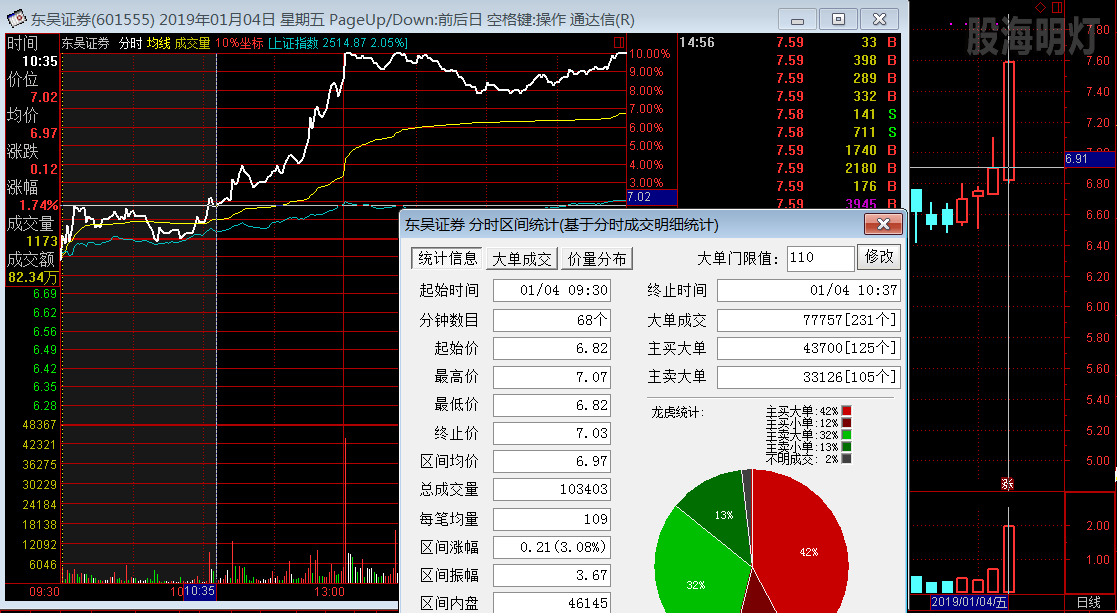This screenshot has height=613, width=1117.
Task: Click the 每笔均量 value 109
Action: tap(551, 519)
